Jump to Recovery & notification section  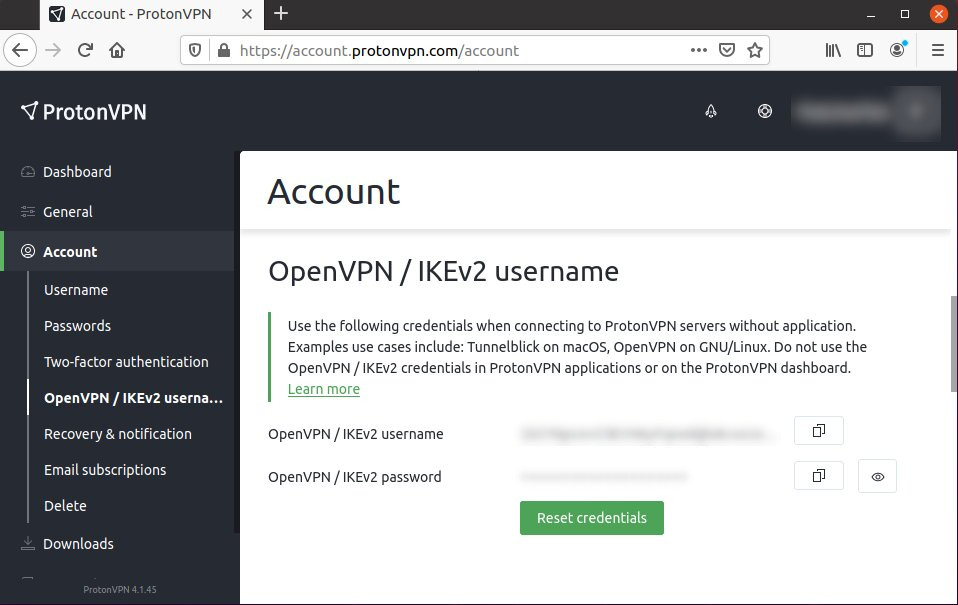pos(118,434)
